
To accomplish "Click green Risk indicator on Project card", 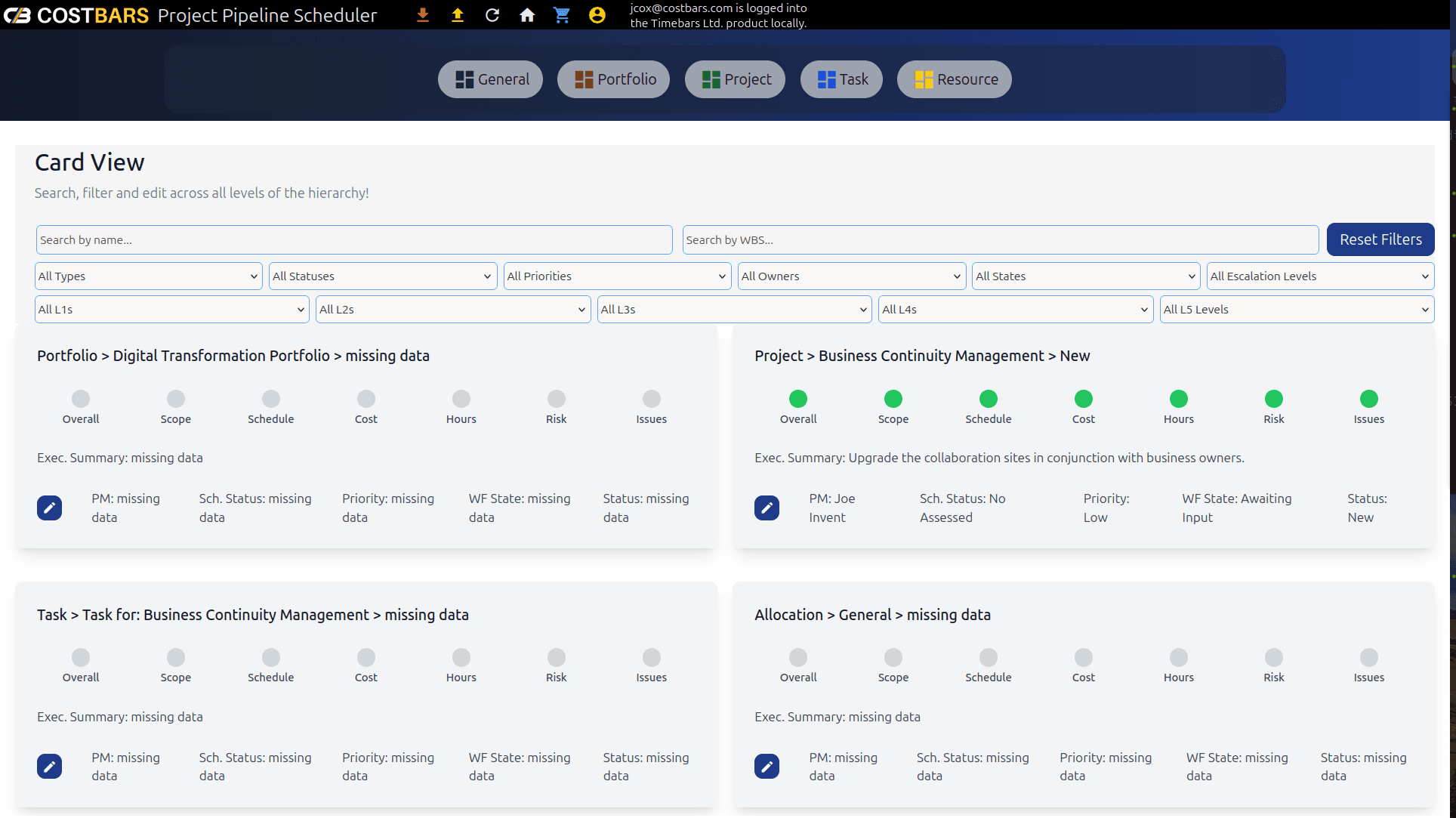I will [x=1274, y=399].
